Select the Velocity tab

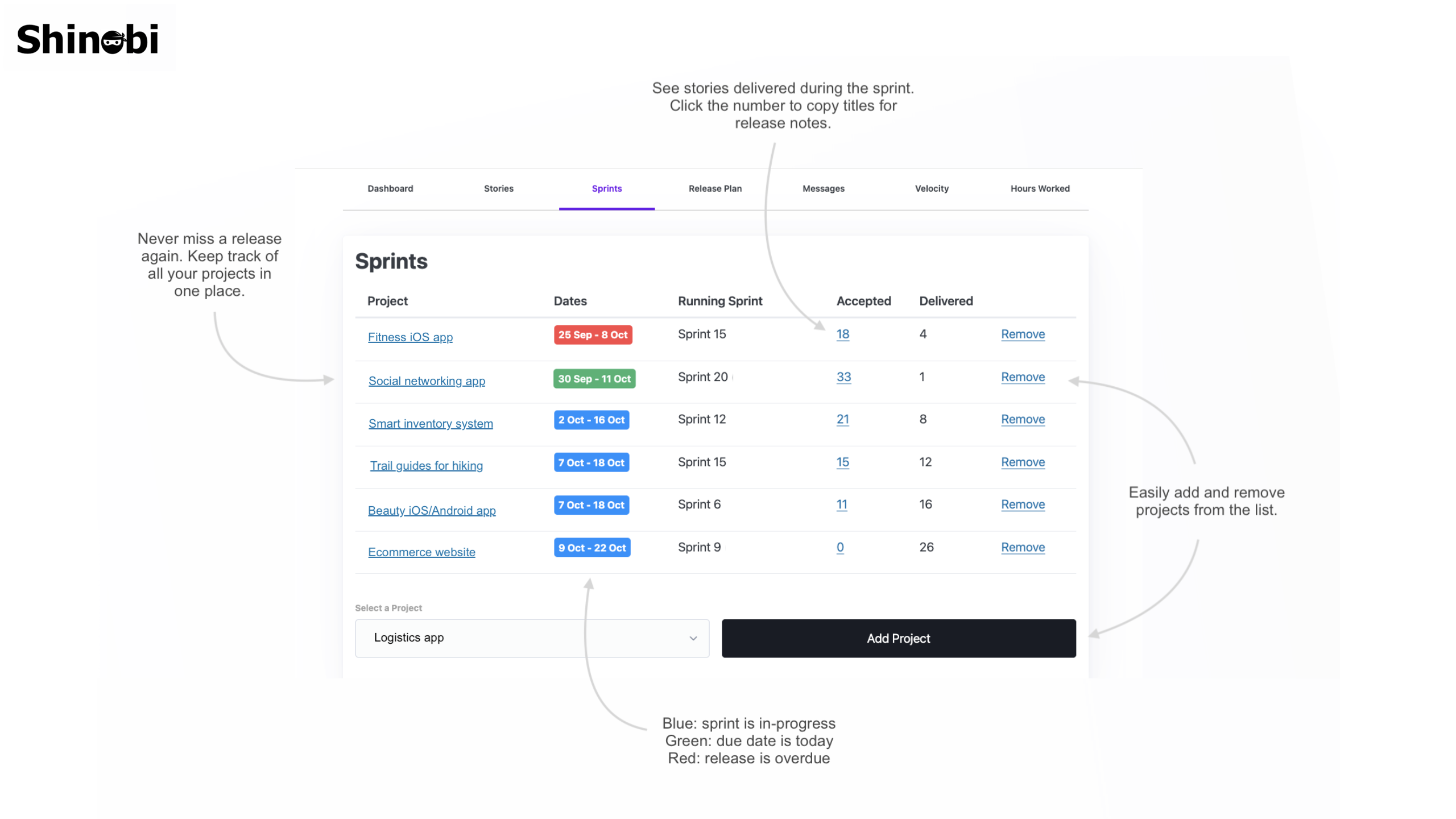pyautogui.click(x=931, y=188)
